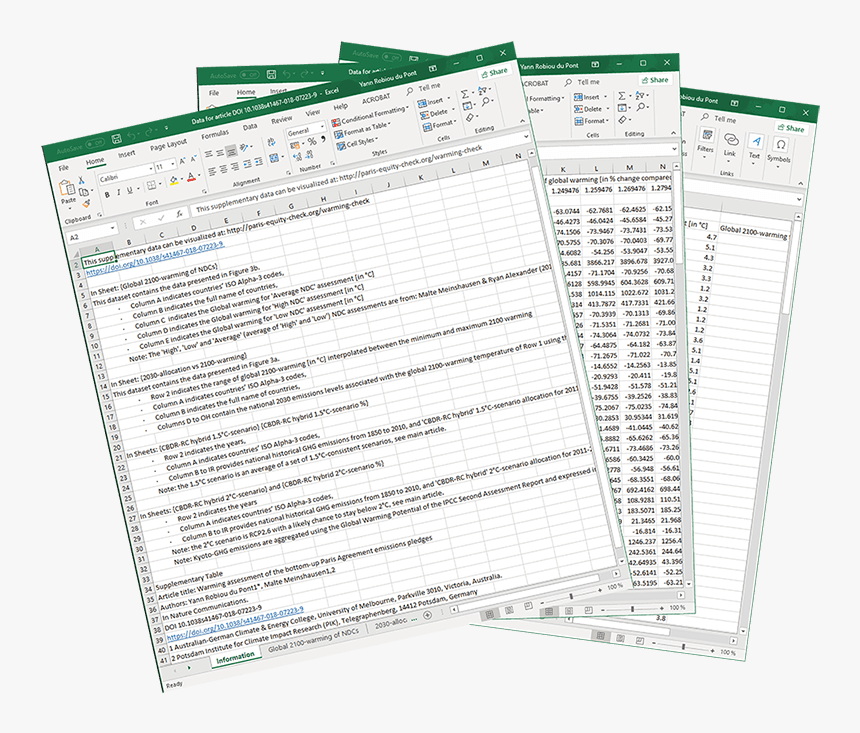860x733 pixels.
Task: Switch the front window to Page Layout view
Action: coord(509,610)
